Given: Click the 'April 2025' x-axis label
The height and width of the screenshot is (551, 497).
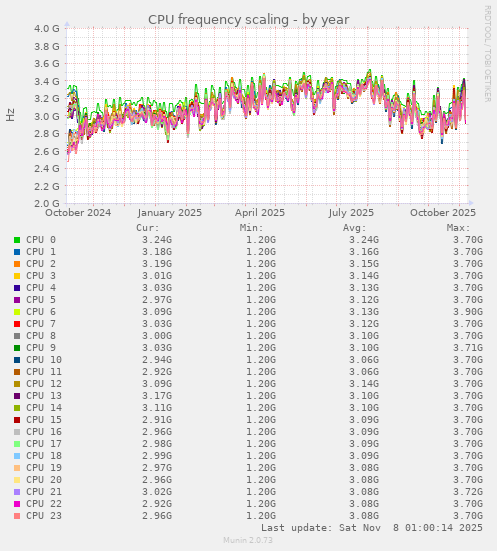Looking at the screenshot, I should (x=260, y=213).
